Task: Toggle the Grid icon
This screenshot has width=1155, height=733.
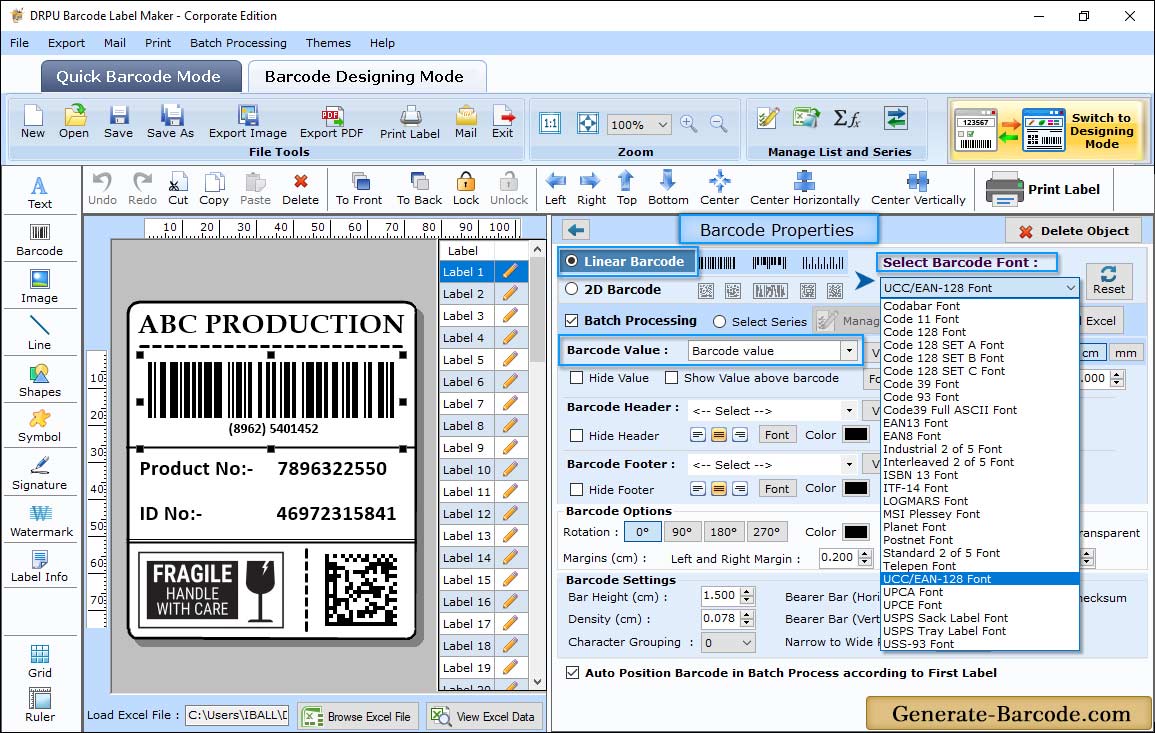Action: (x=40, y=661)
